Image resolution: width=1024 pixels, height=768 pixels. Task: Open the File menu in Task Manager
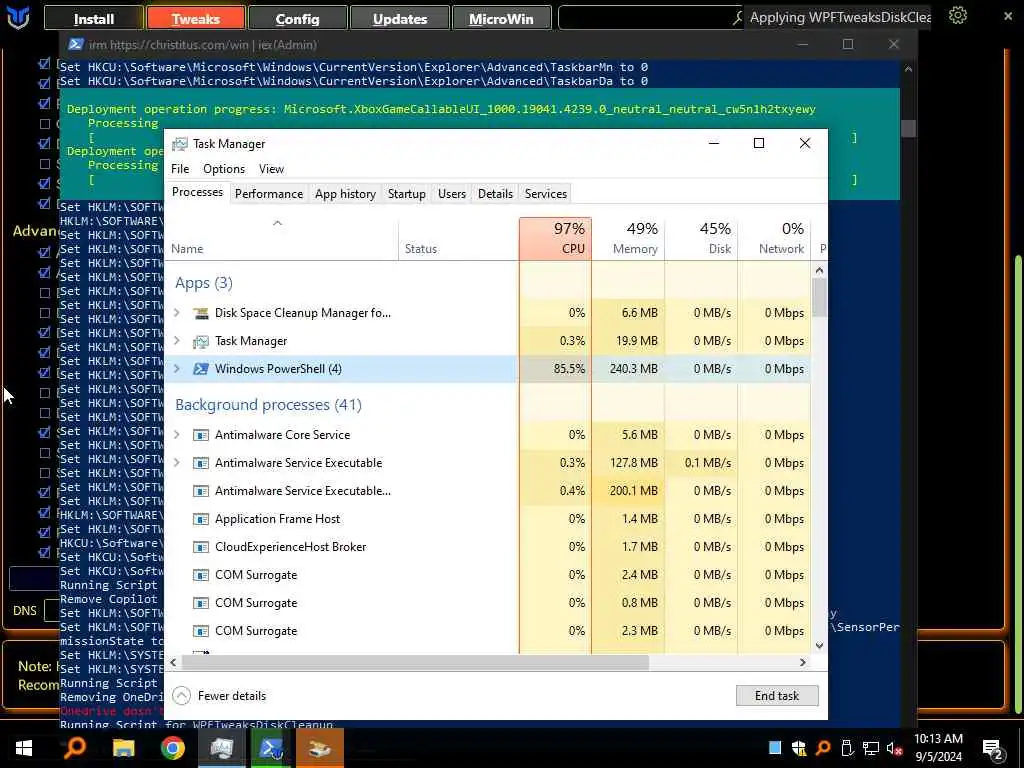tap(180, 169)
